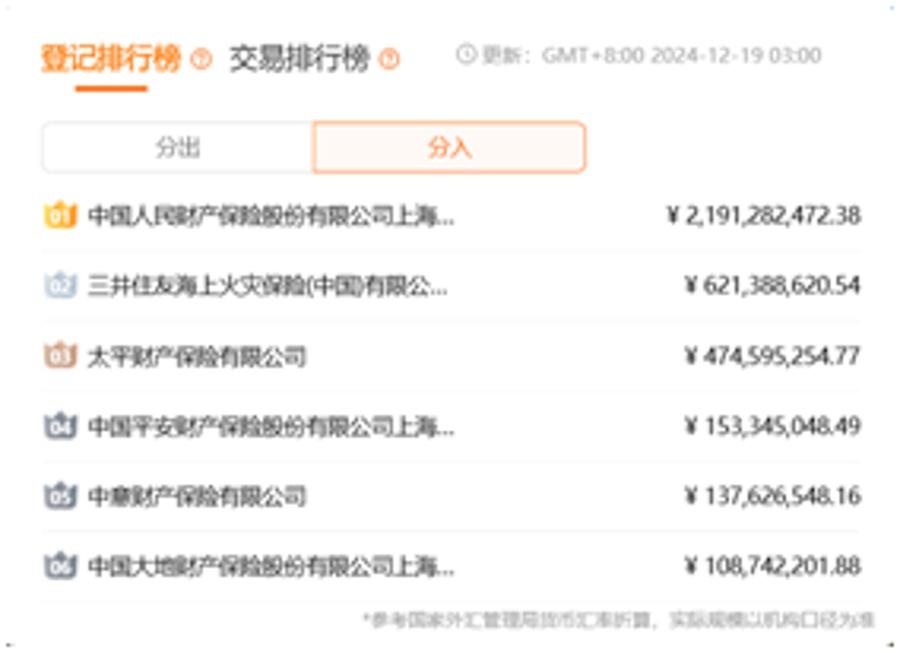The image size is (900, 653).
Task: Click rank 03 badge icon
Action: 60,356
